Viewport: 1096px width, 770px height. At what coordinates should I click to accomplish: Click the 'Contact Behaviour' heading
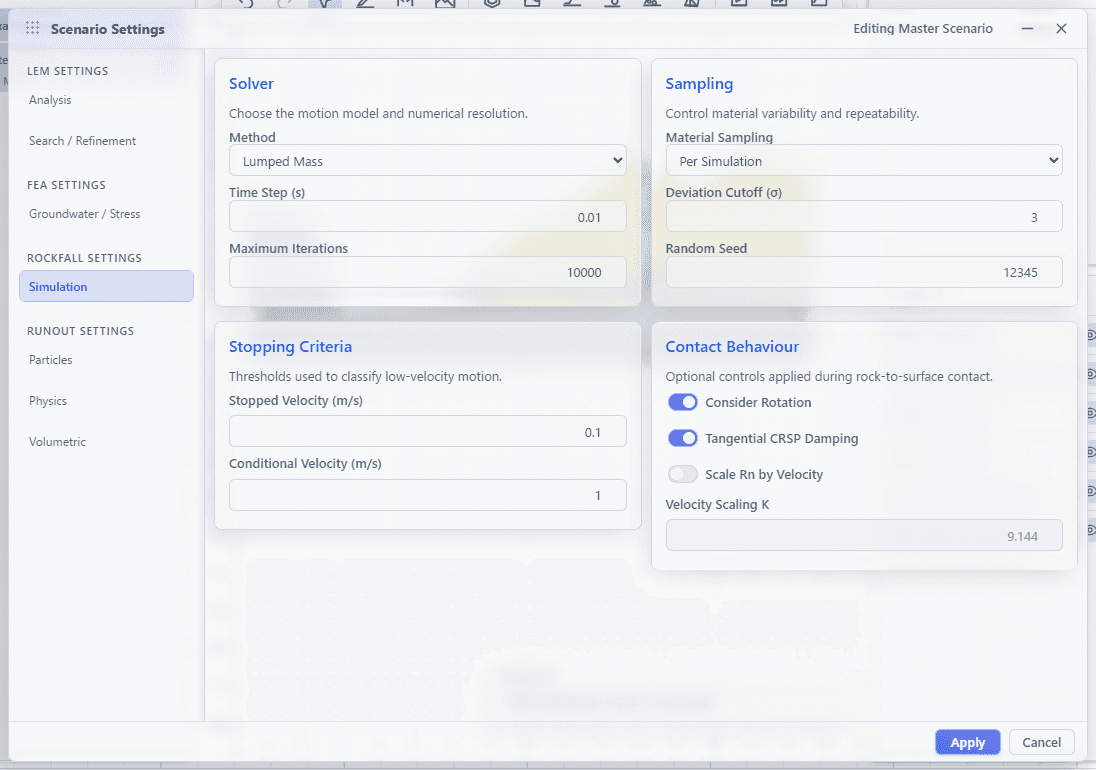(x=732, y=347)
